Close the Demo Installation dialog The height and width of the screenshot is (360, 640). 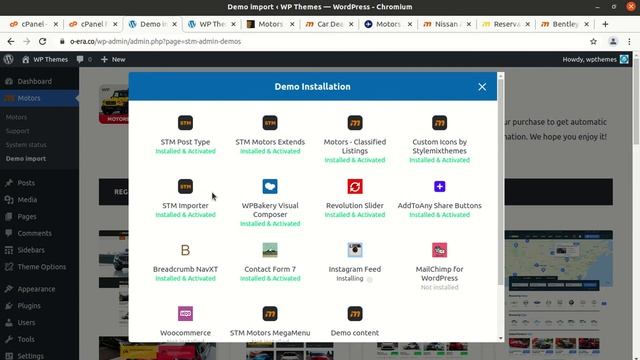(x=482, y=87)
